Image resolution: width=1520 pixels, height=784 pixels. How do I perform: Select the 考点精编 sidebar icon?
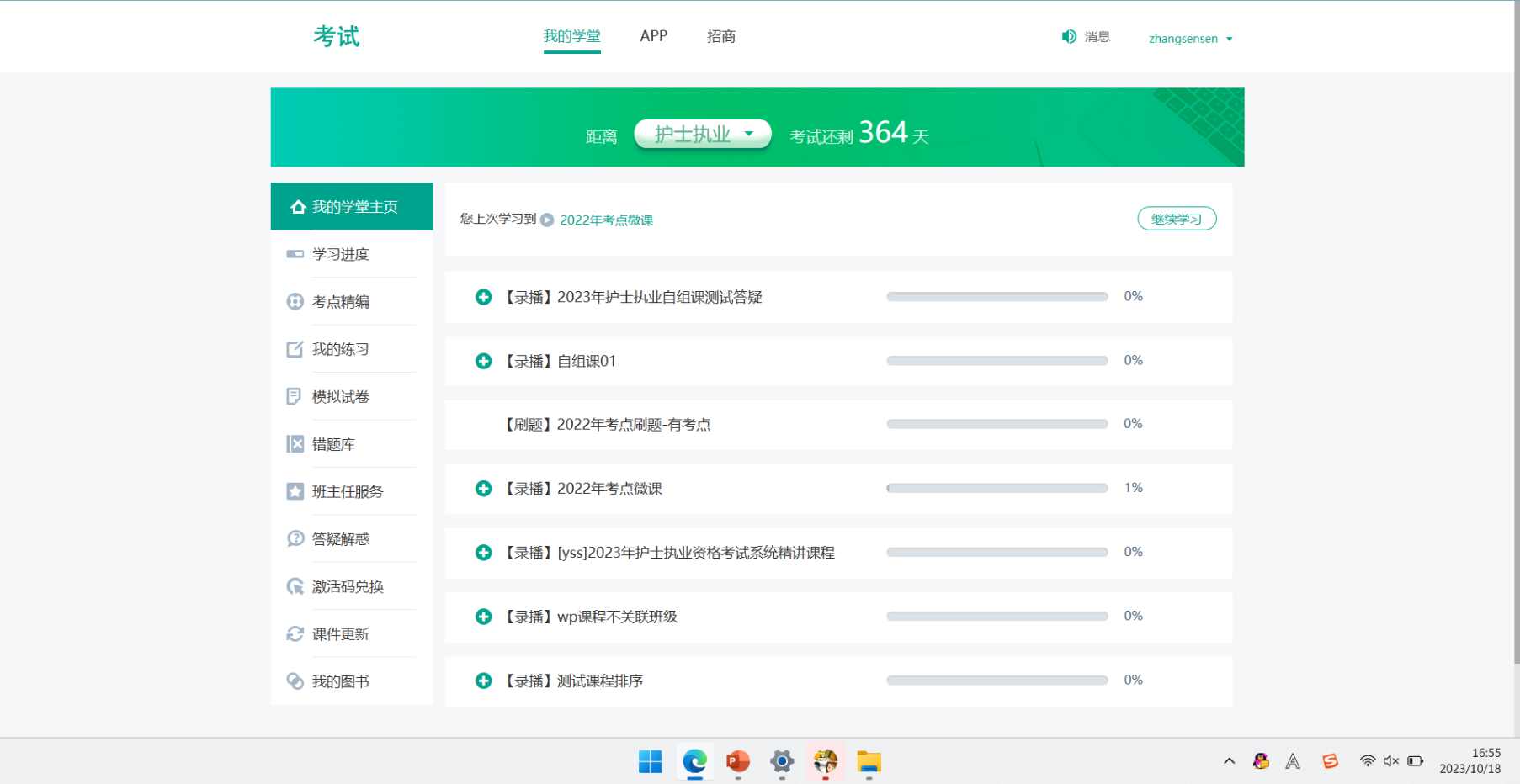pyautogui.click(x=295, y=301)
